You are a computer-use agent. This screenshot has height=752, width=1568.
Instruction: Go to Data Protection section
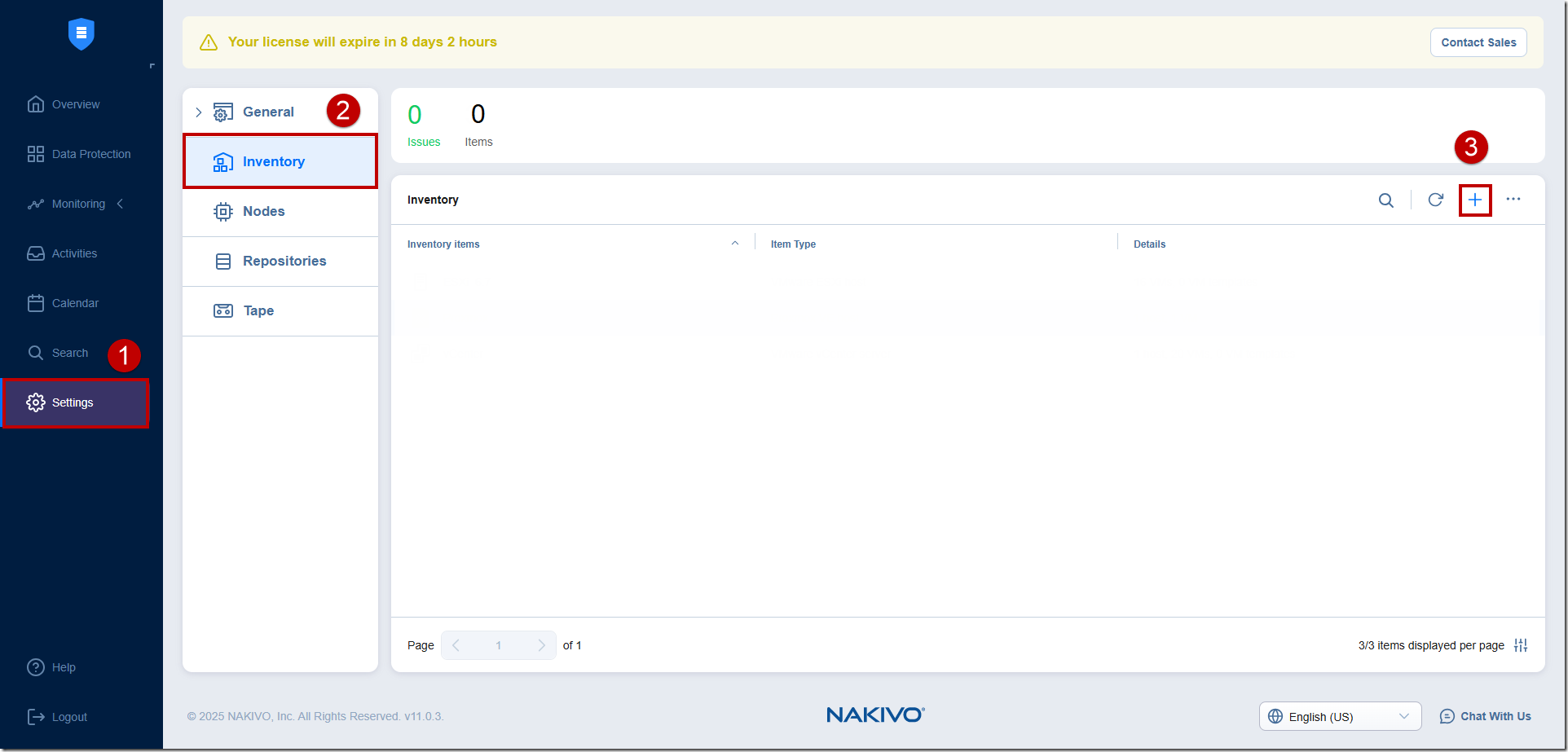(91, 154)
